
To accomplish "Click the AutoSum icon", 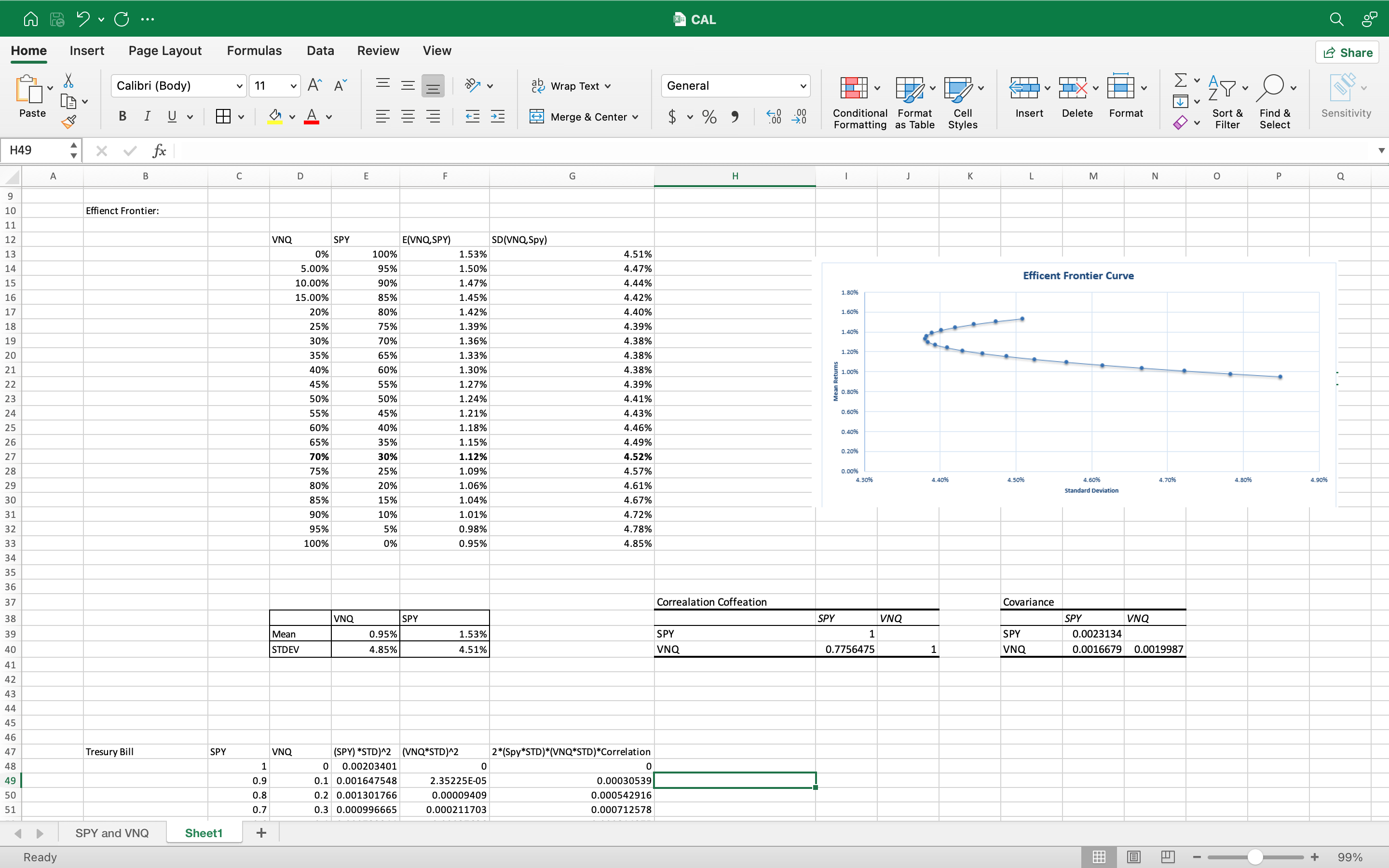I will pyautogui.click(x=1181, y=81).
